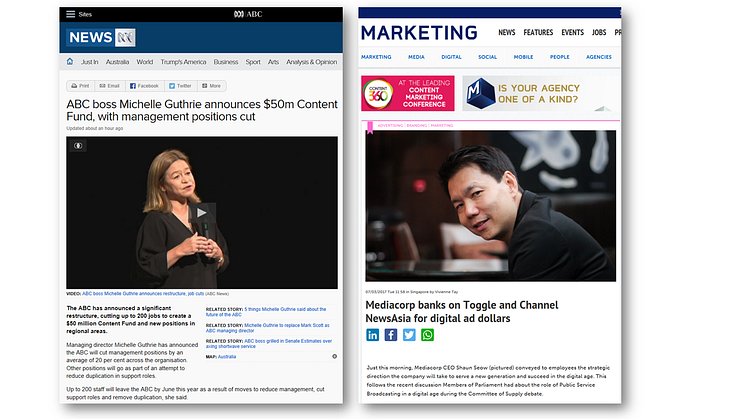The image size is (746, 419).
Task: Share Mediacorp article on Facebook
Action: point(391,335)
